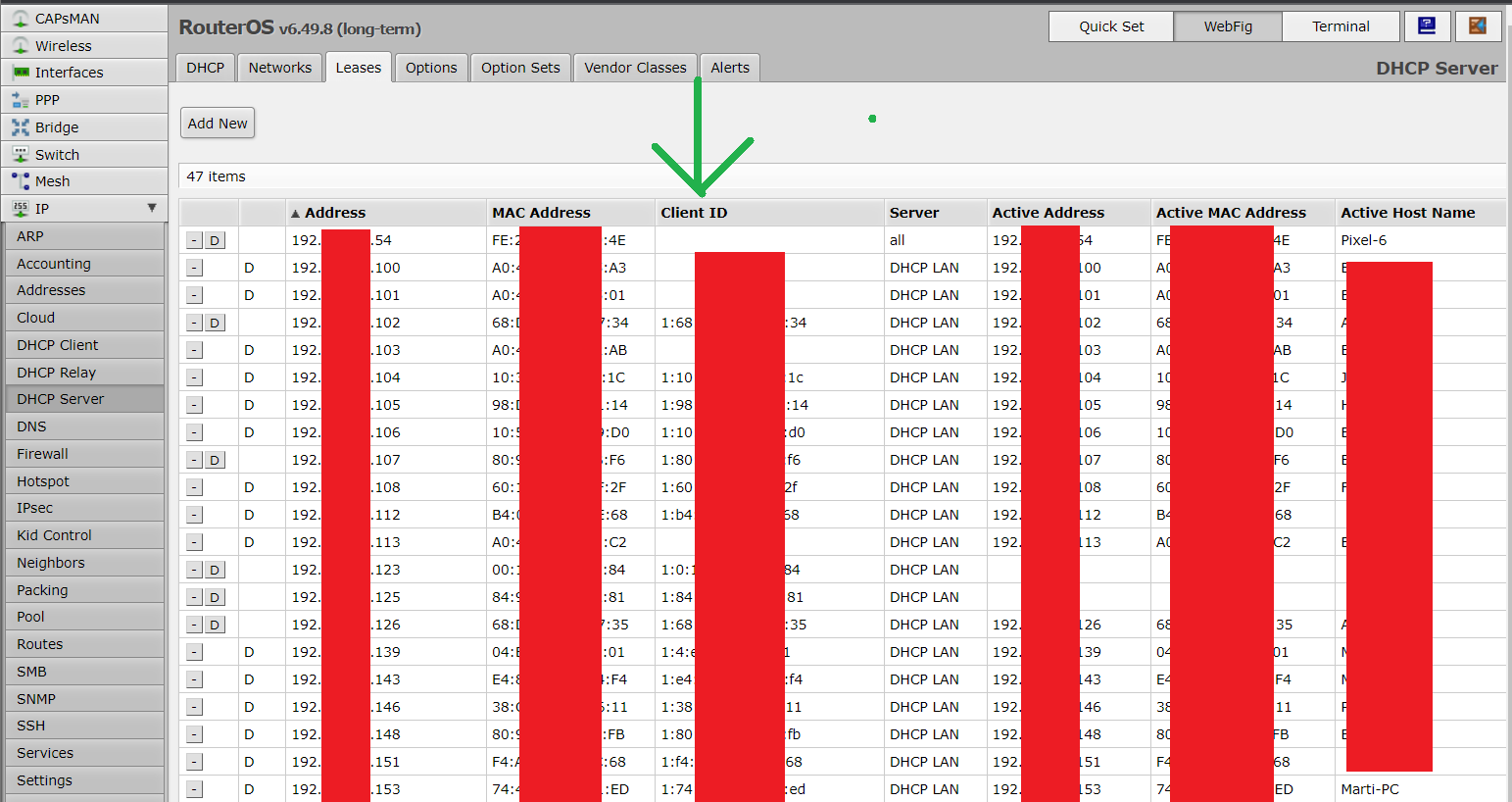The height and width of the screenshot is (802, 1512).
Task: Click the Bridge arrows icon in the sidebar
Action: [21, 127]
